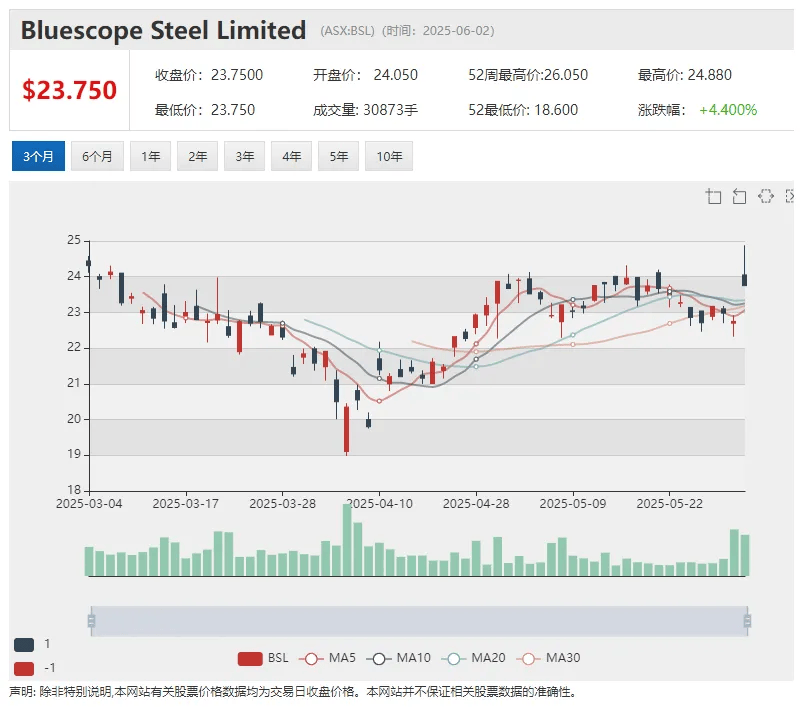This screenshot has width=805, height=707.
Task: Toggle the BSL series in the legend
Action: point(263,658)
